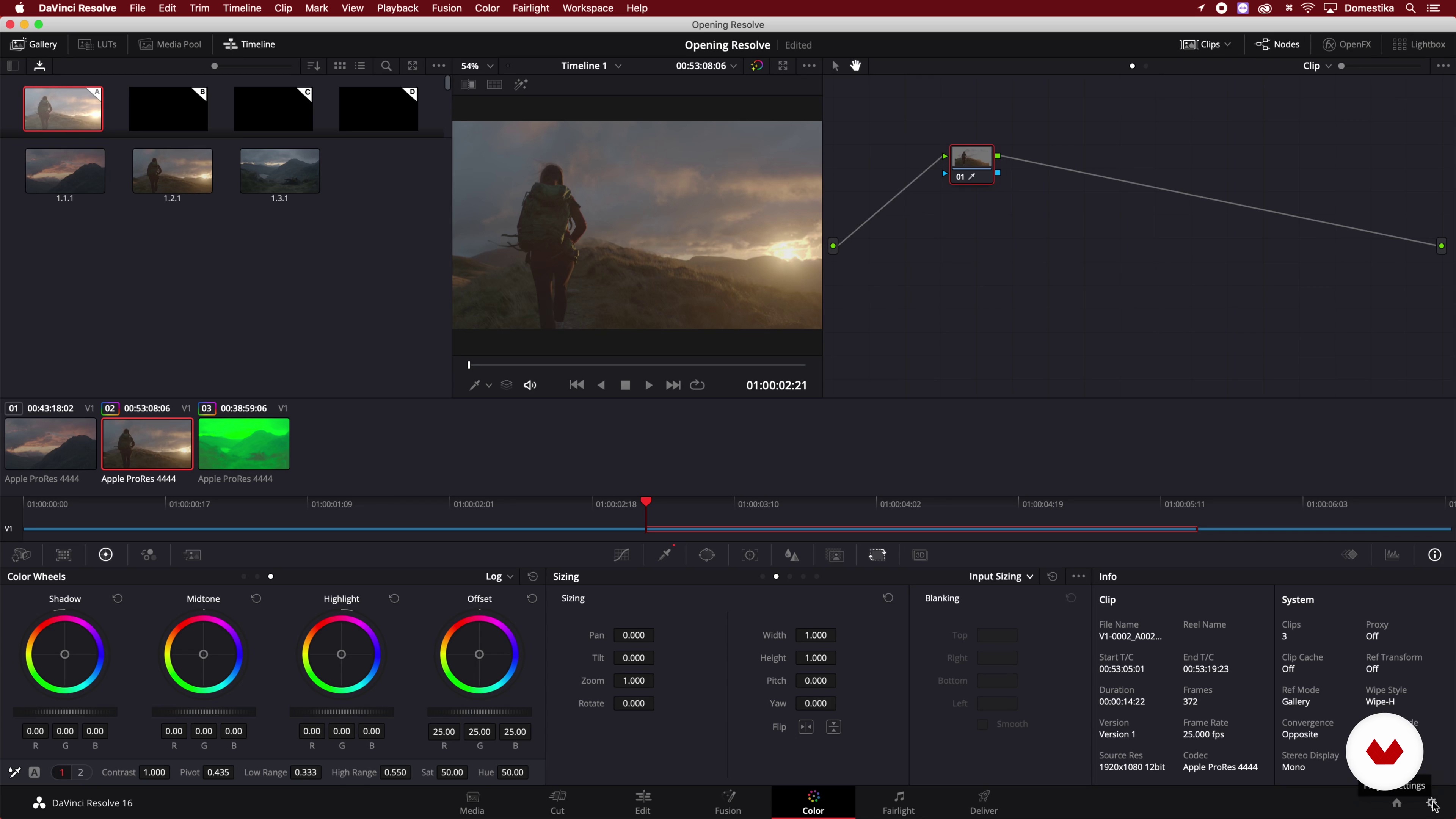The height and width of the screenshot is (819, 1456).
Task: Open the Motion Effects palette
Action: point(192,555)
